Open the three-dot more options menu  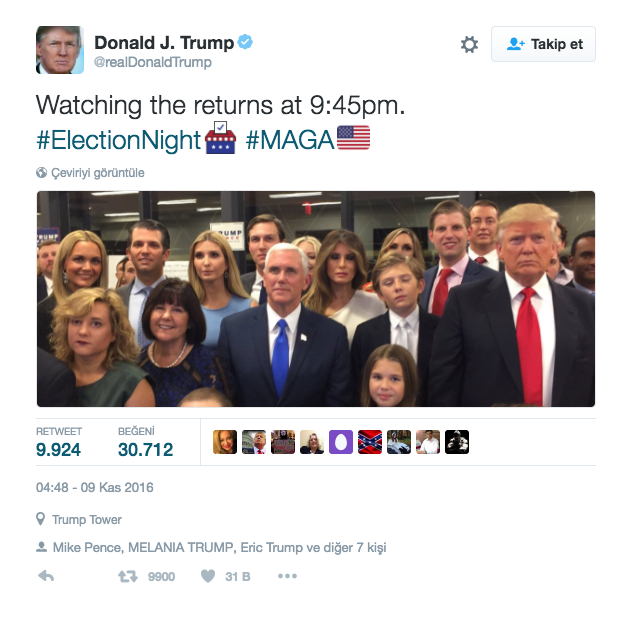click(287, 576)
